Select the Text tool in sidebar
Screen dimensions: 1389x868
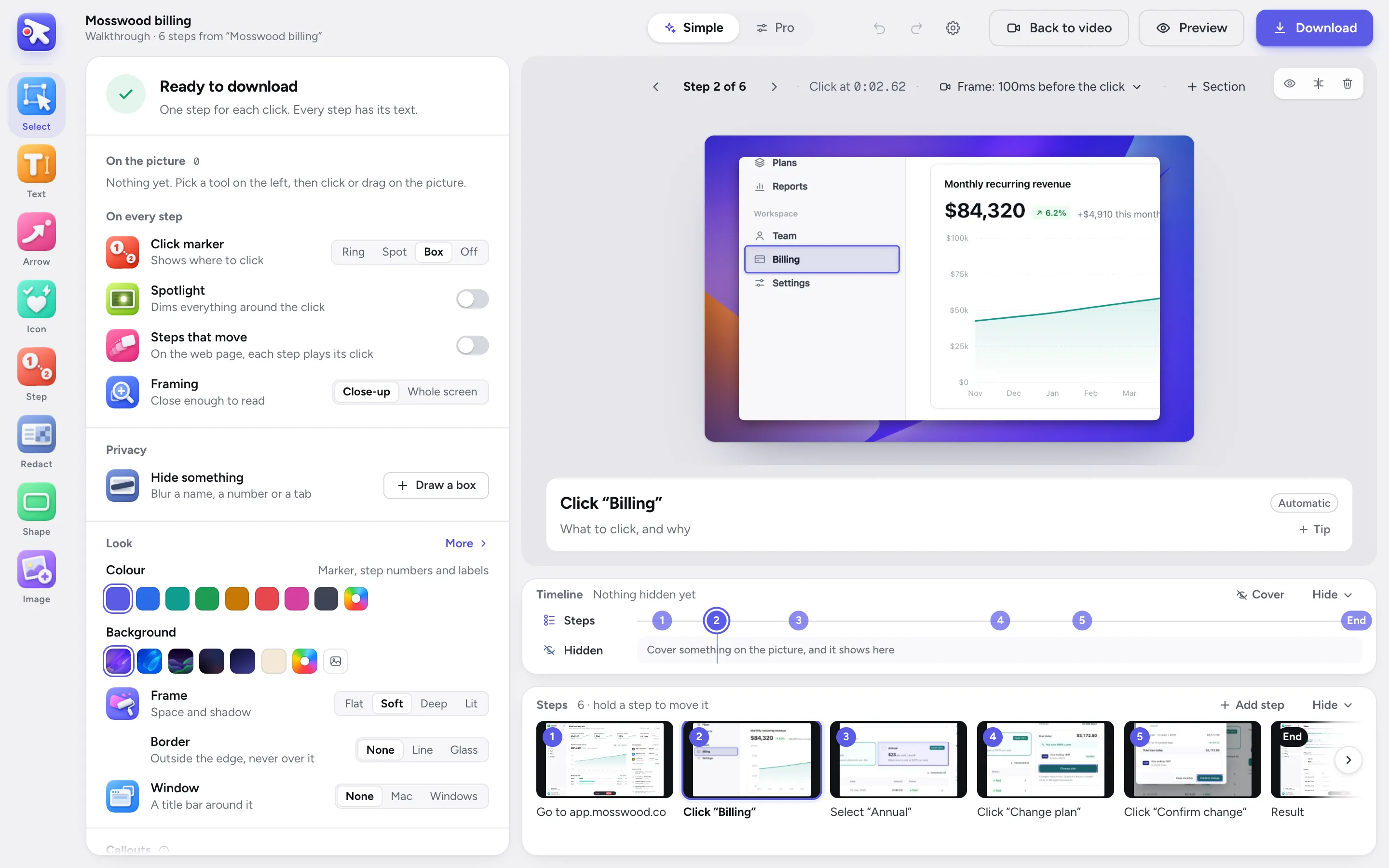[36, 172]
